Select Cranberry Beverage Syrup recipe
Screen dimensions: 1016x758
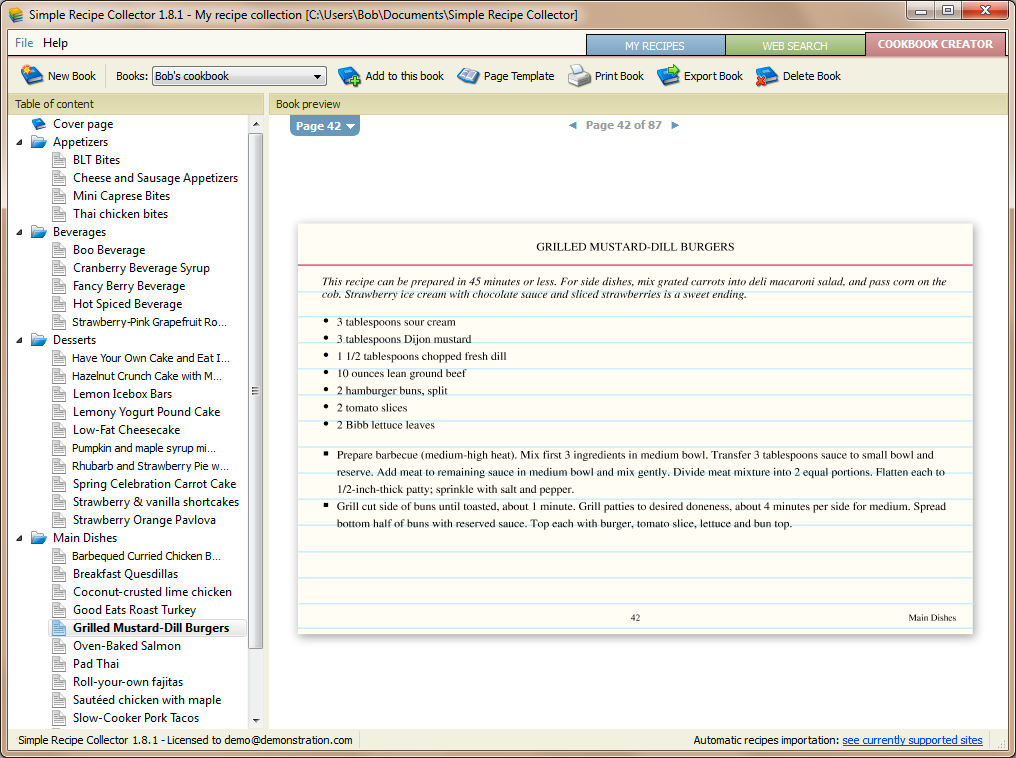pos(141,268)
